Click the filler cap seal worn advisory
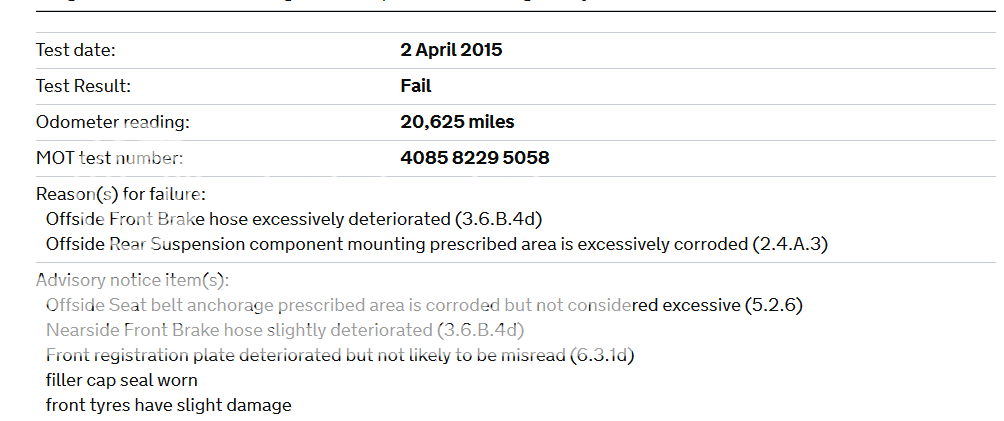This screenshot has width=1004, height=421. point(122,380)
